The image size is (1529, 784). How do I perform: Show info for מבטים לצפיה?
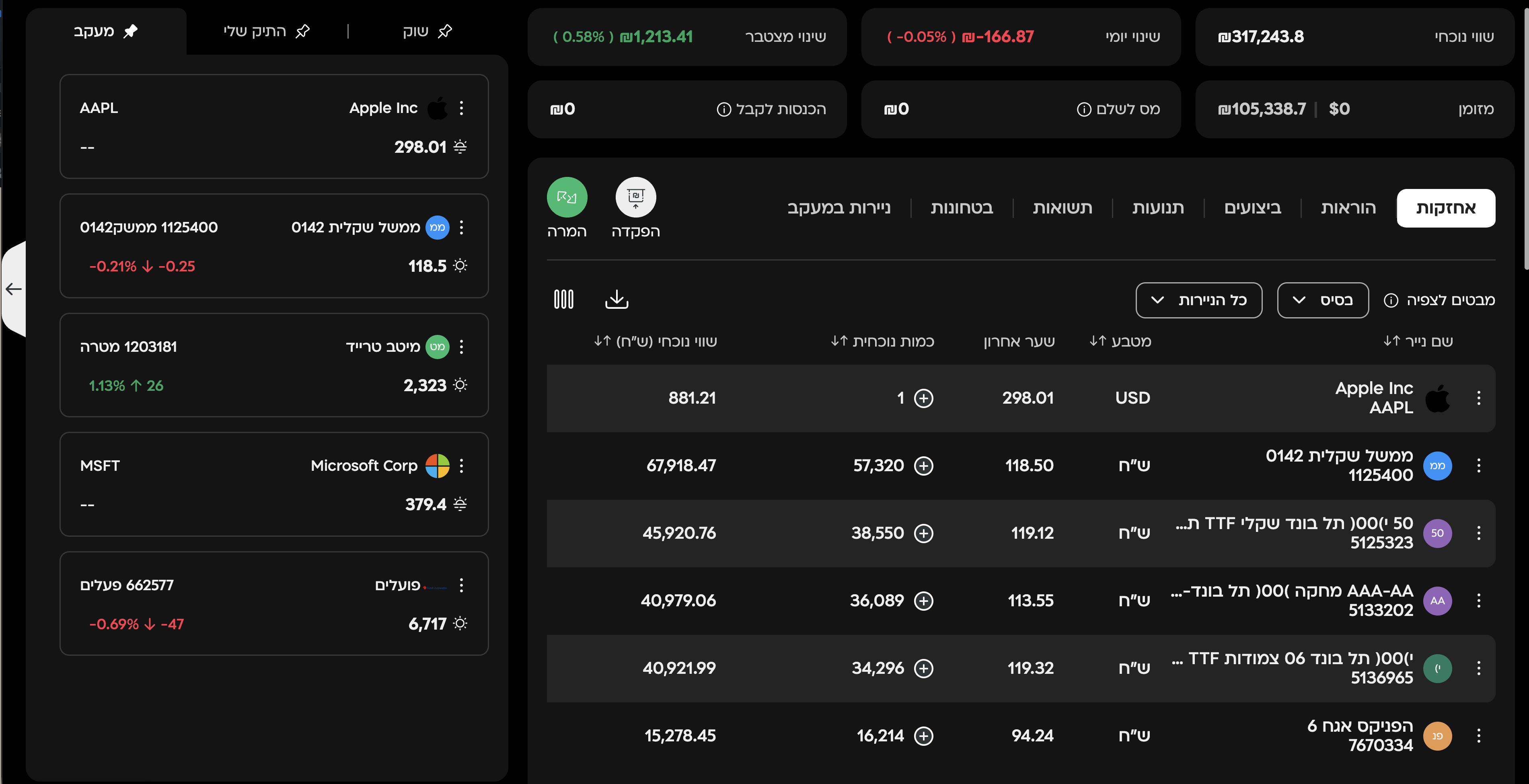tap(1391, 300)
